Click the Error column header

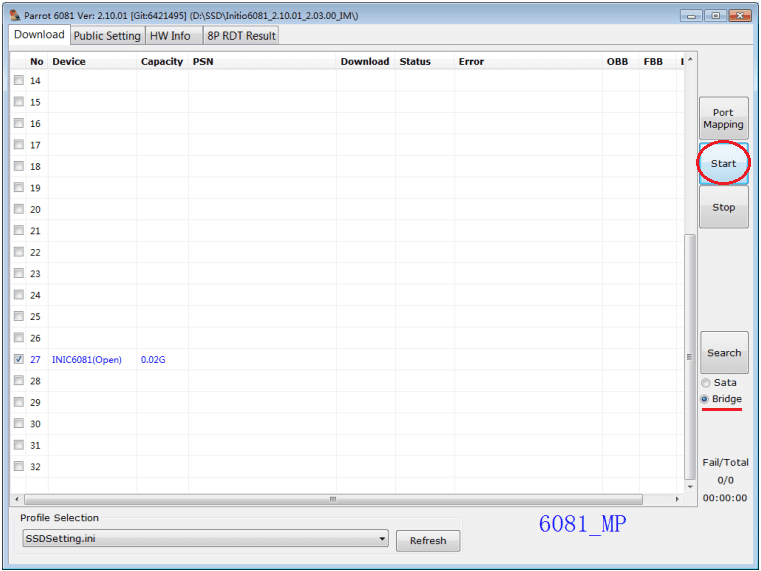click(528, 62)
